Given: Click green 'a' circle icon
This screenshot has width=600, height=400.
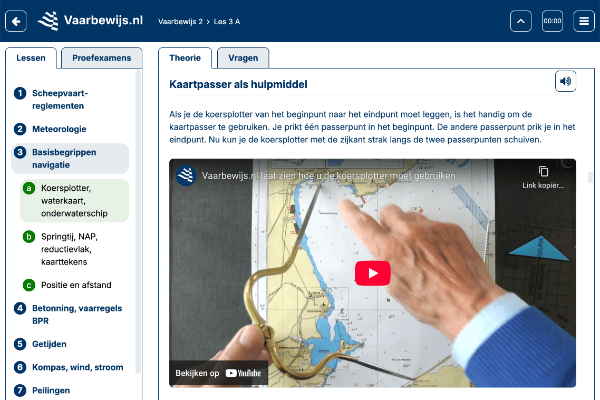Looking at the screenshot, I should 29,188.
